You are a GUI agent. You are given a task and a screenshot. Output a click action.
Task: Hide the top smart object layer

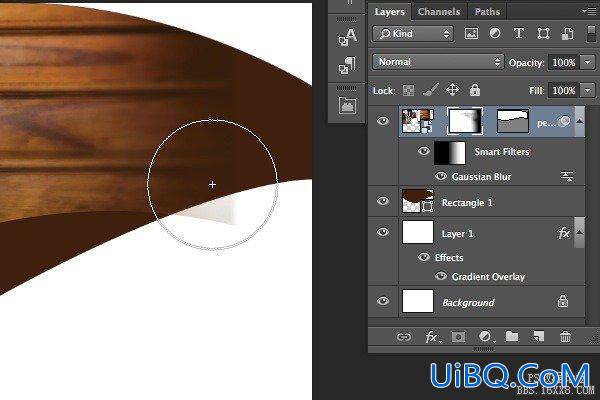pyautogui.click(x=383, y=121)
